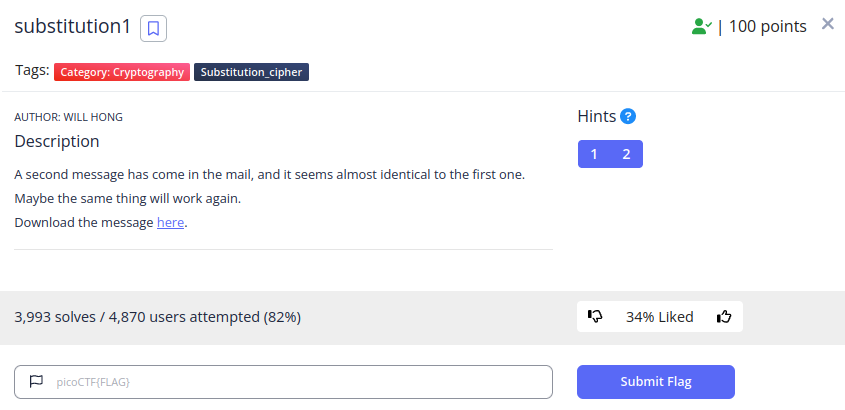Click the Author Will Hong label
The image size is (845, 410).
[68, 117]
